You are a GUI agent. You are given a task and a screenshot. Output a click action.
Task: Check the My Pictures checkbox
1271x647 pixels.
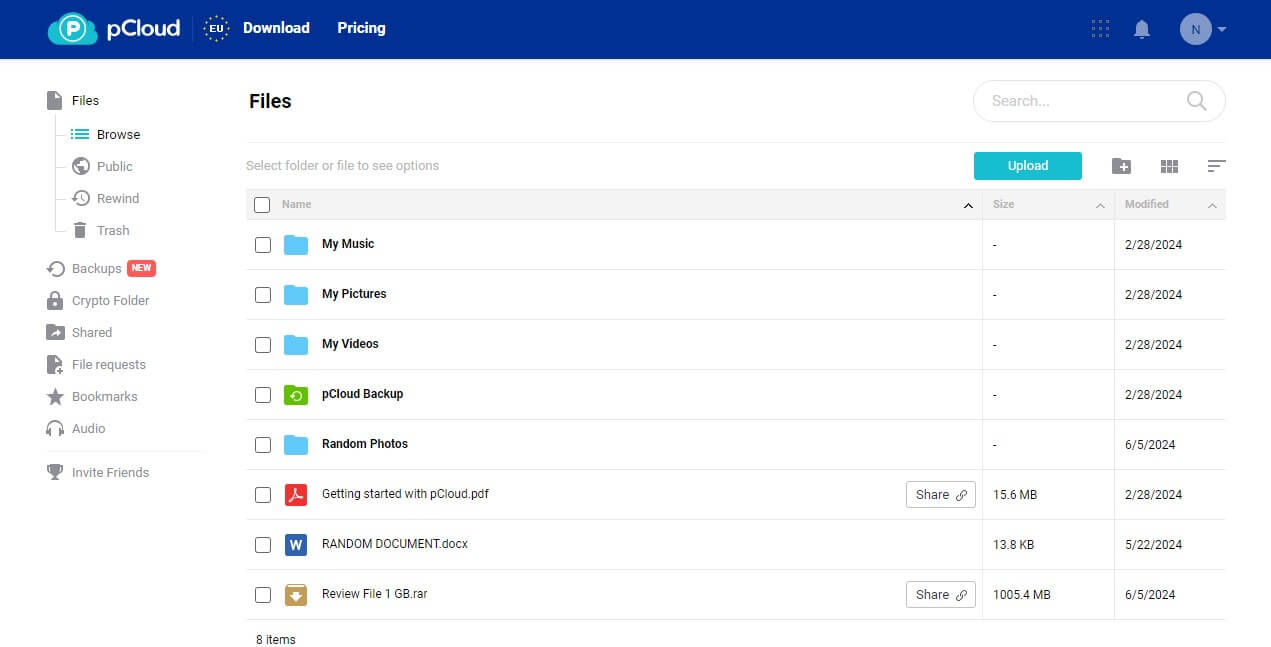tap(263, 295)
